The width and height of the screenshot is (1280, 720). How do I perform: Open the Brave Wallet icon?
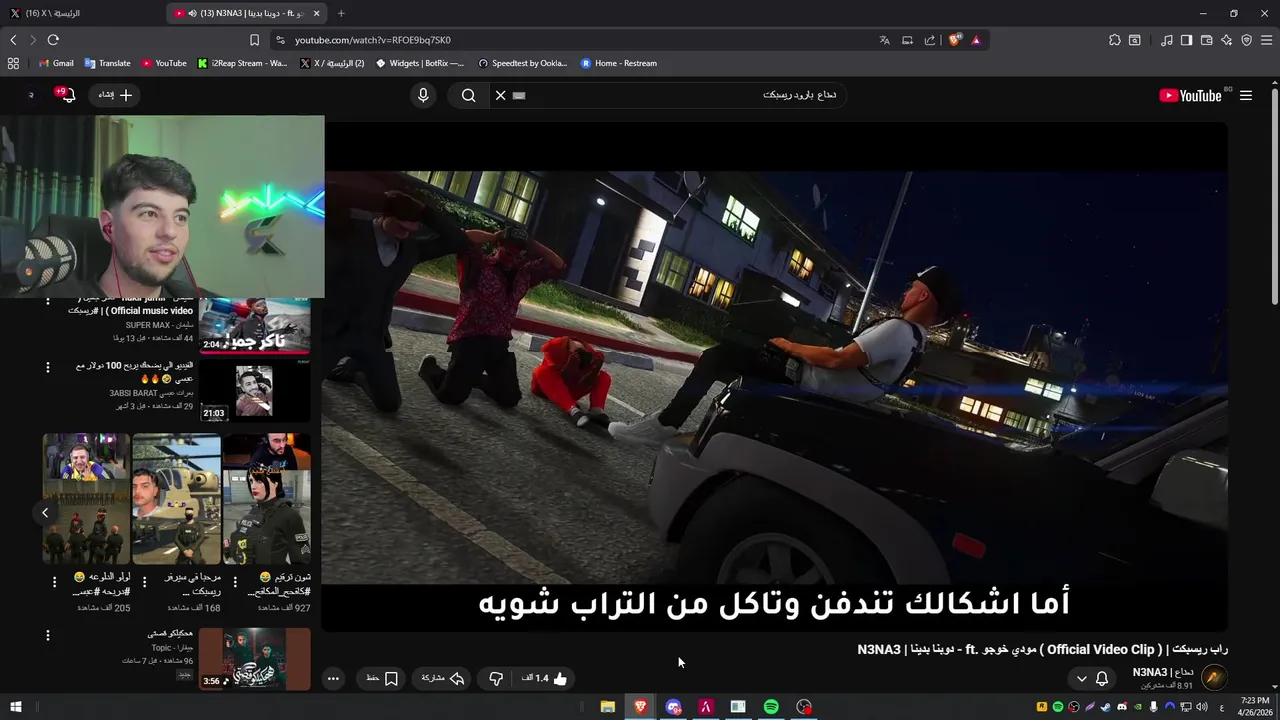(1206, 40)
